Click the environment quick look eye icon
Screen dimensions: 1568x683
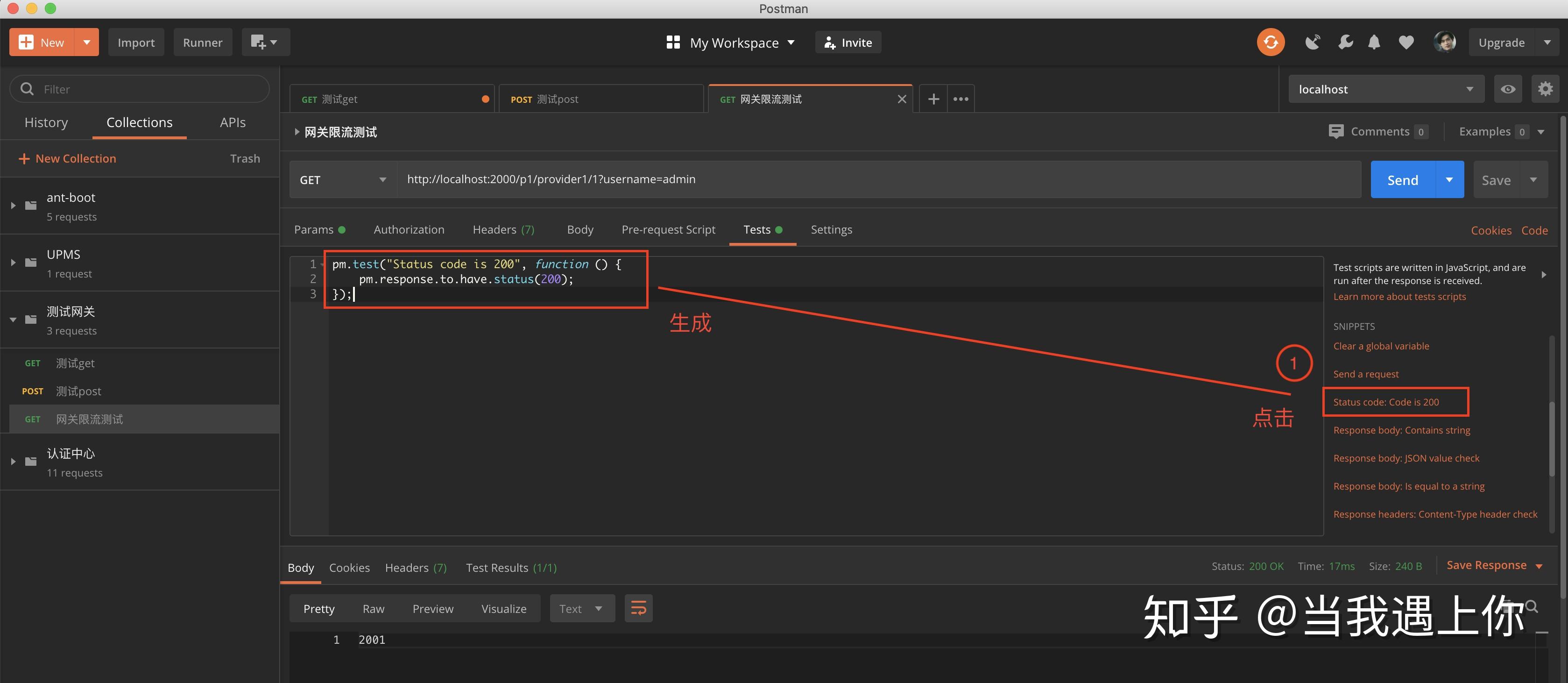(1508, 89)
